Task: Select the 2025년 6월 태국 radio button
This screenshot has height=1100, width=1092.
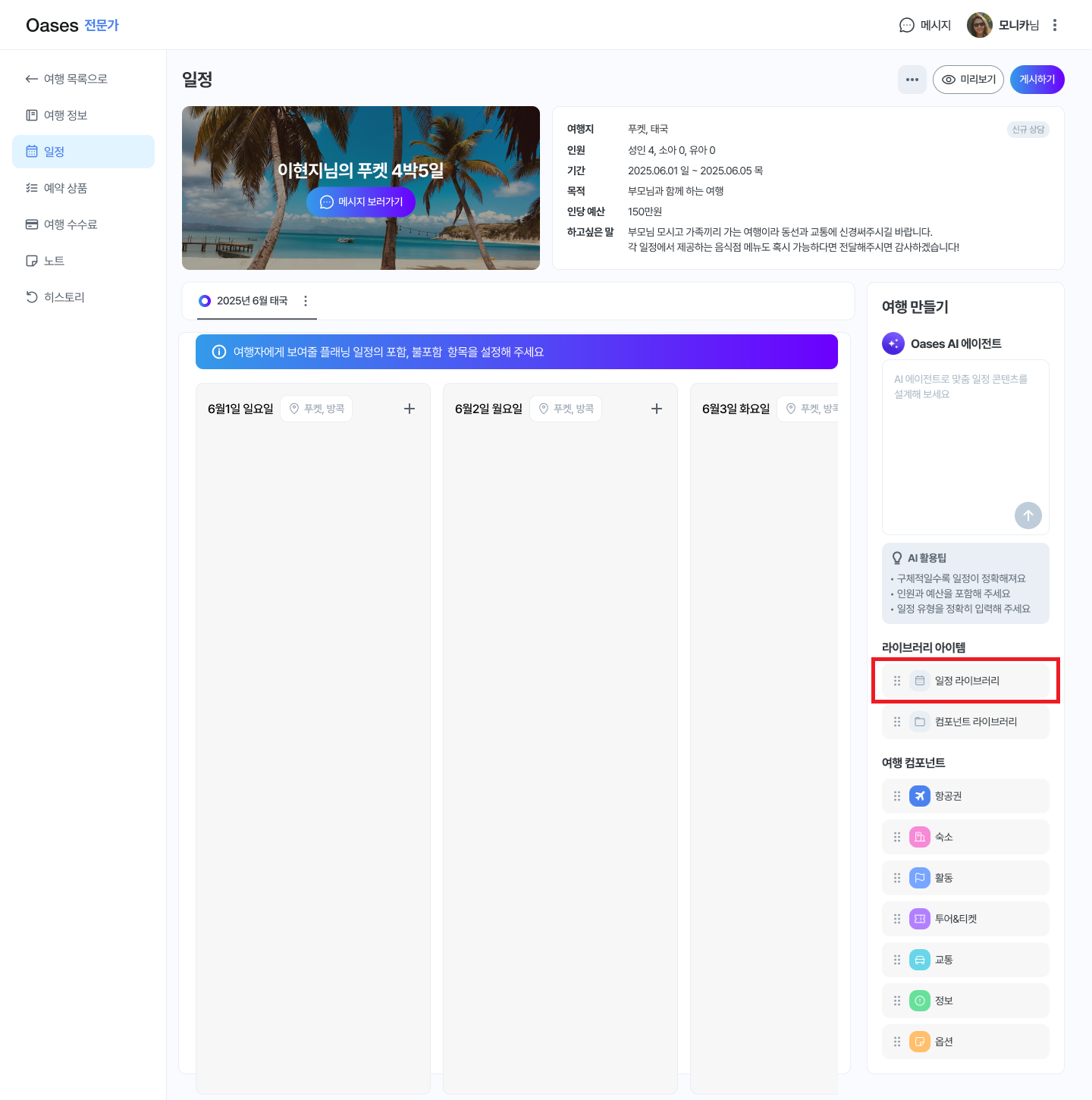Action: (205, 301)
